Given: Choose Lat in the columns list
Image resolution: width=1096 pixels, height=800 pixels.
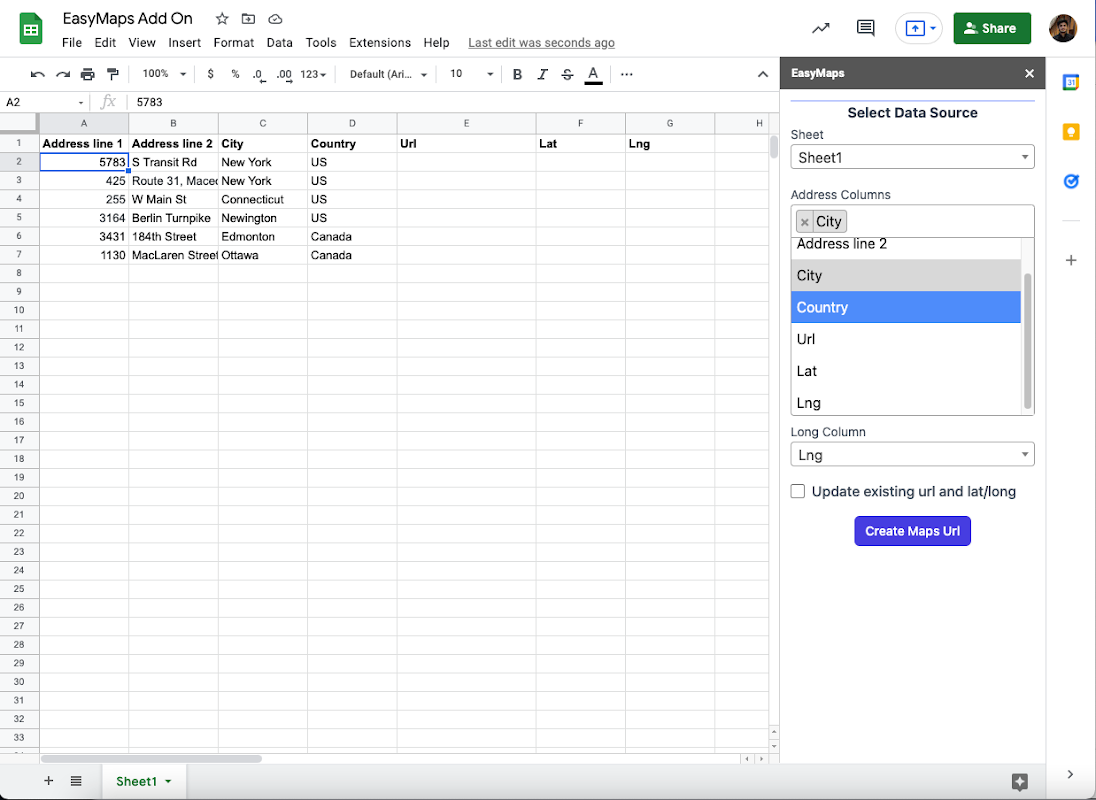Looking at the screenshot, I should pyautogui.click(x=906, y=371).
